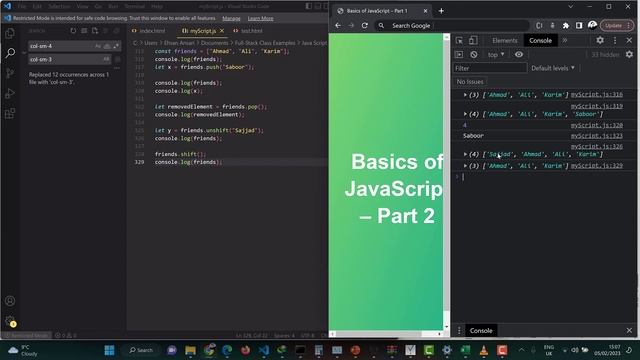Switch to index.html editor tab

click(x=149, y=31)
